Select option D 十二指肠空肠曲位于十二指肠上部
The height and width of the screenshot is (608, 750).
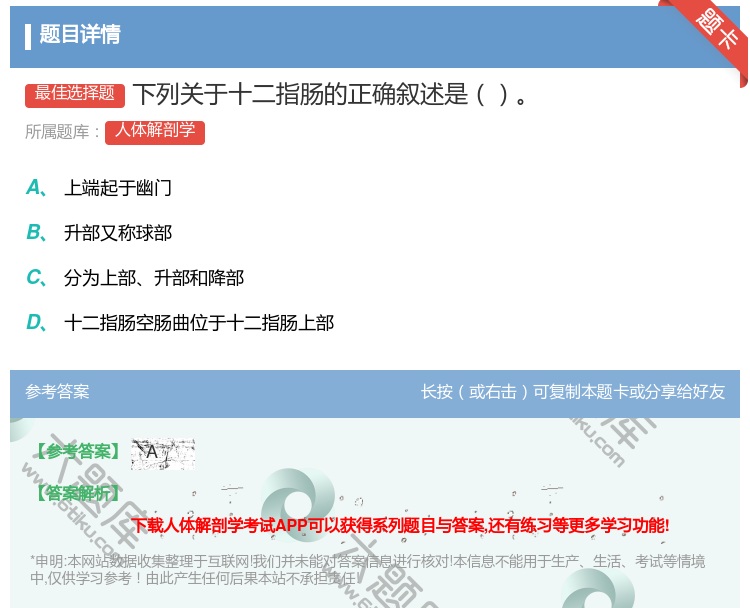click(x=180, y=323)
